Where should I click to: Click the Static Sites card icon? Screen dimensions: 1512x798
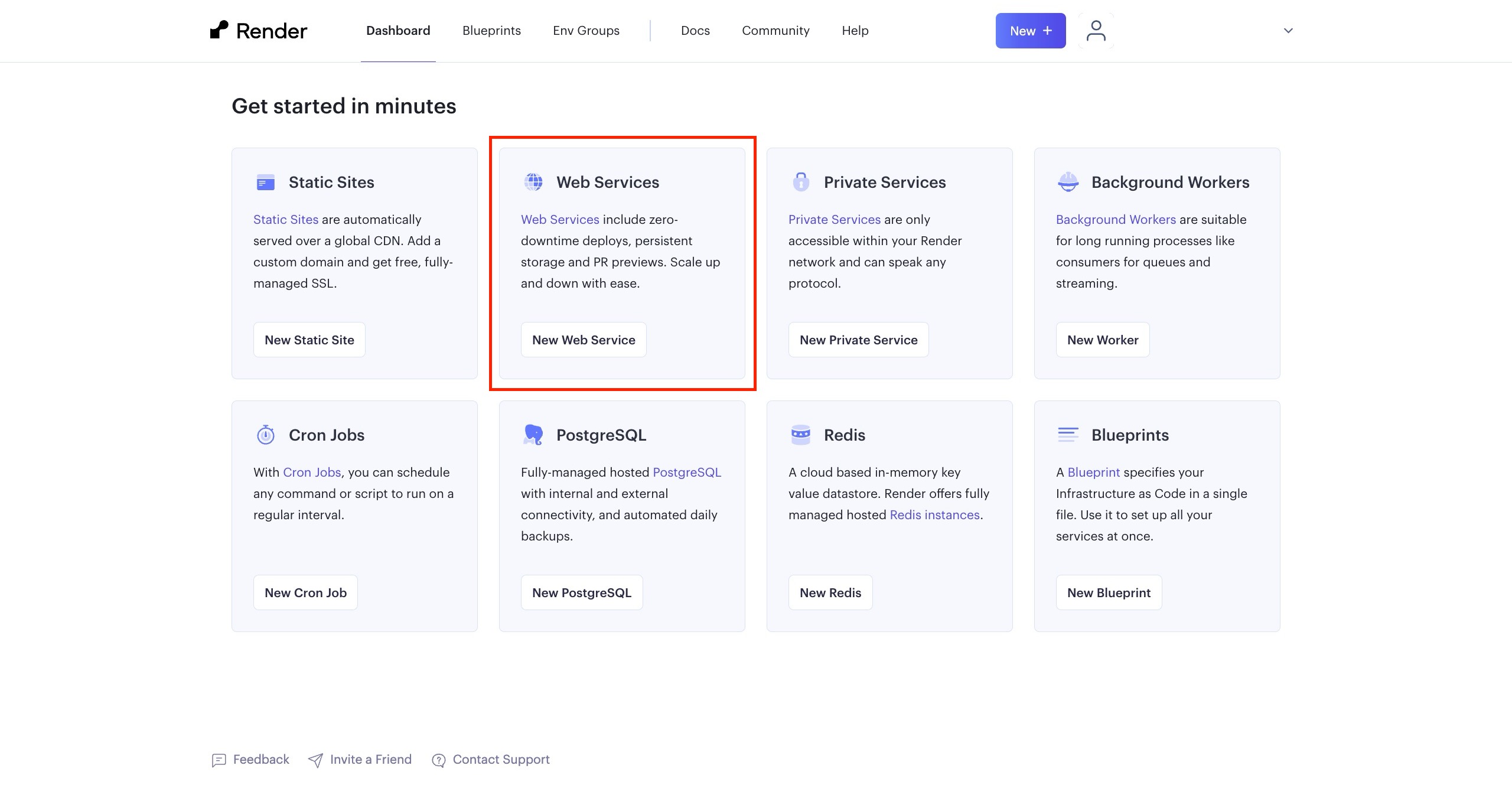tap(266, 182)
